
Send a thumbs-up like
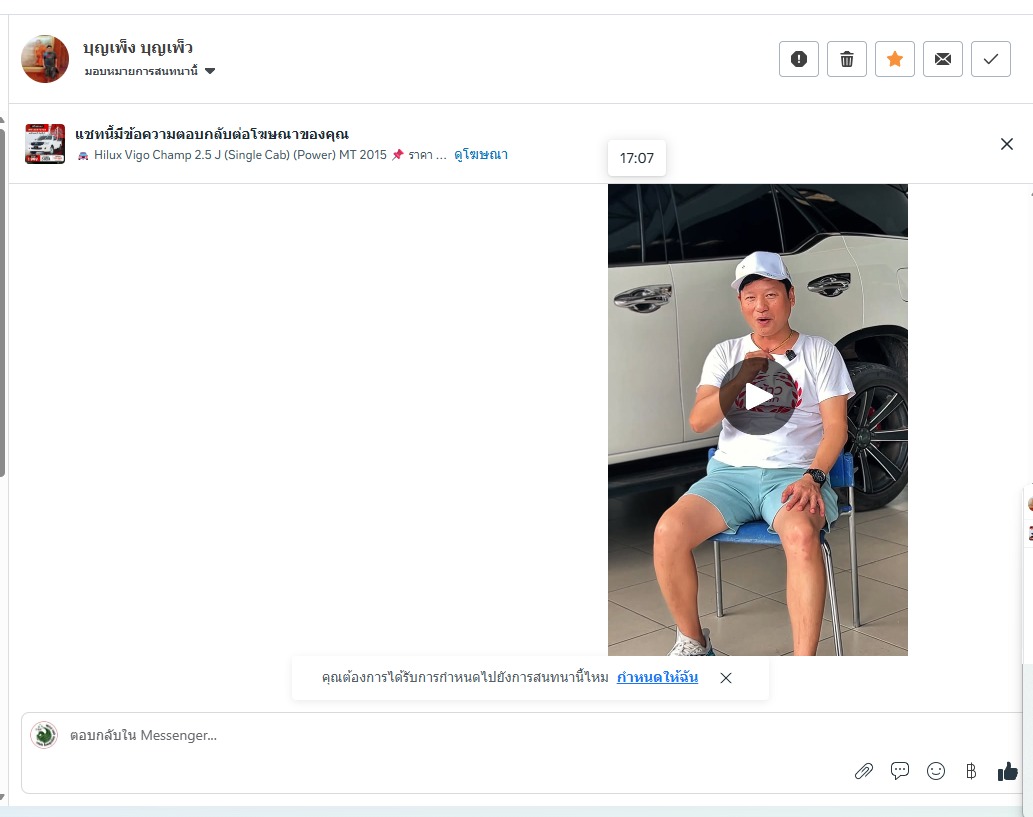[1007, 771]
